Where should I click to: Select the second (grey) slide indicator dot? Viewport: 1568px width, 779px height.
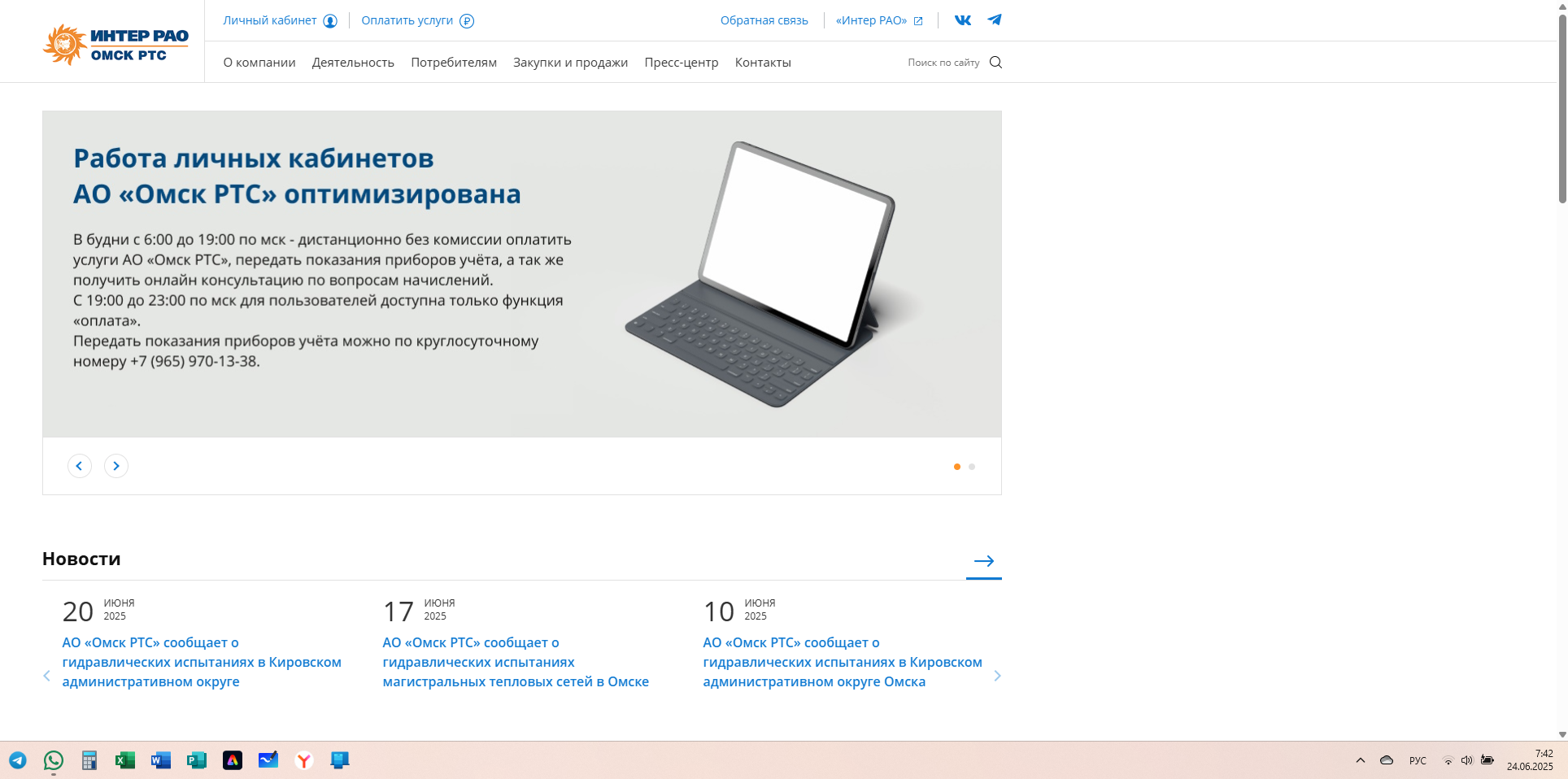(x=972, y=467)
